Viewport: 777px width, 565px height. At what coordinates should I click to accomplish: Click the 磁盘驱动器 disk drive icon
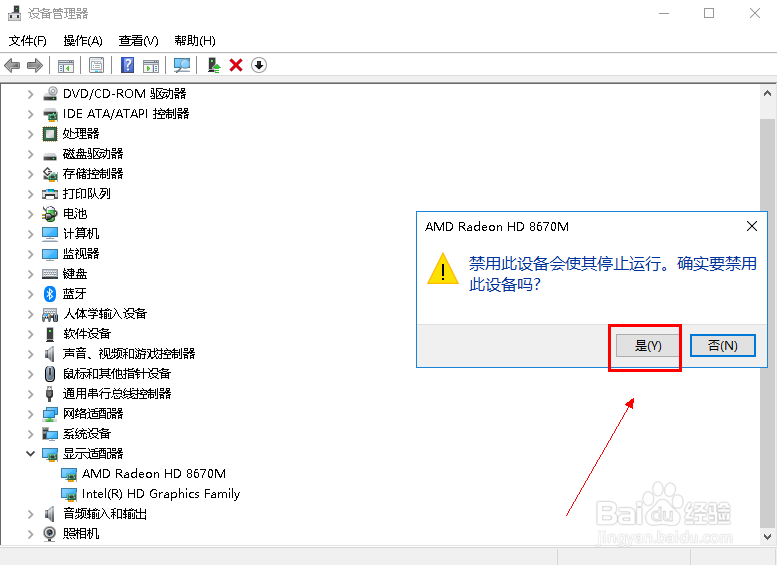[50, 155]
